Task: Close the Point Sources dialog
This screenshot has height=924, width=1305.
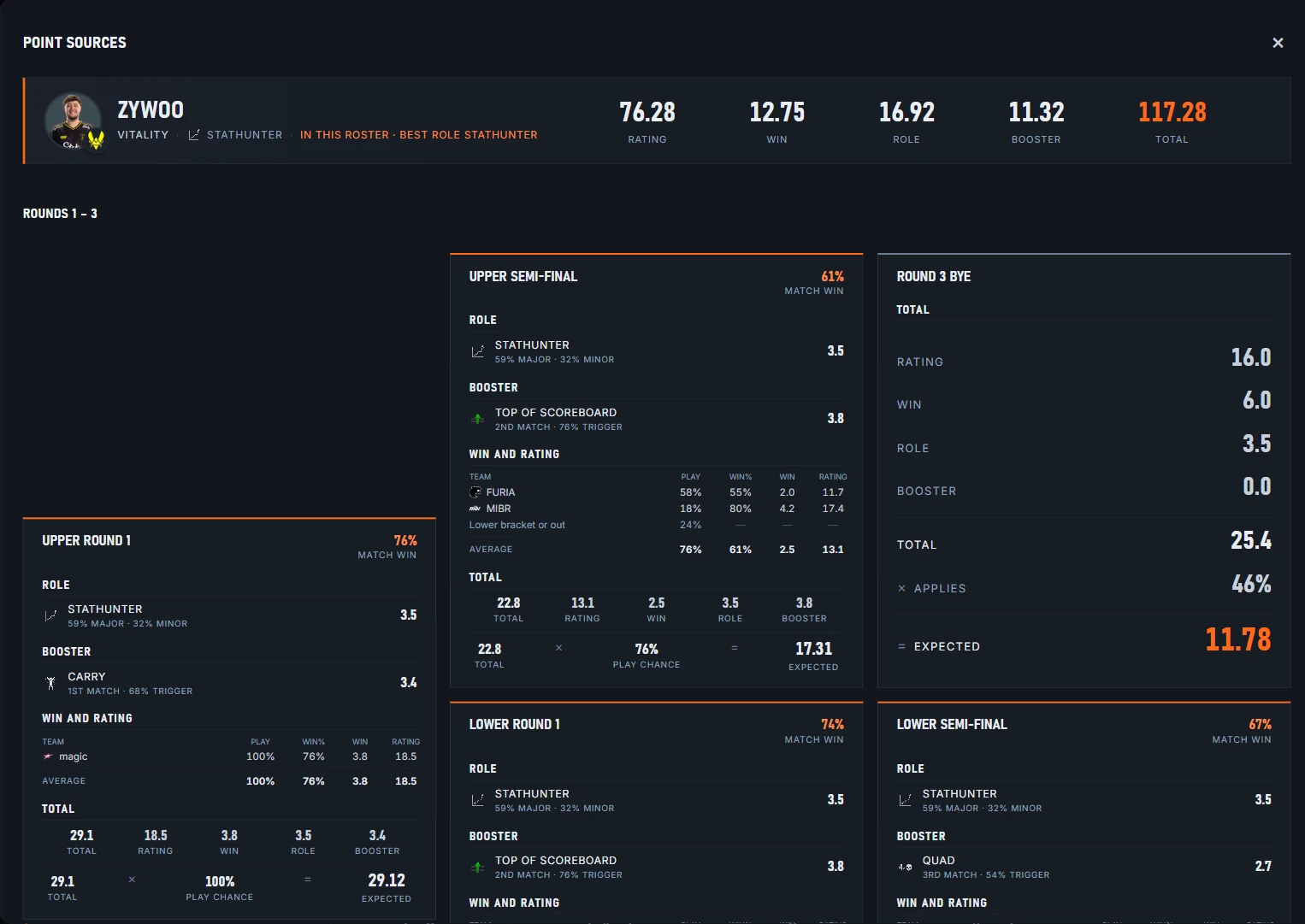Action: coord(1278,43)
